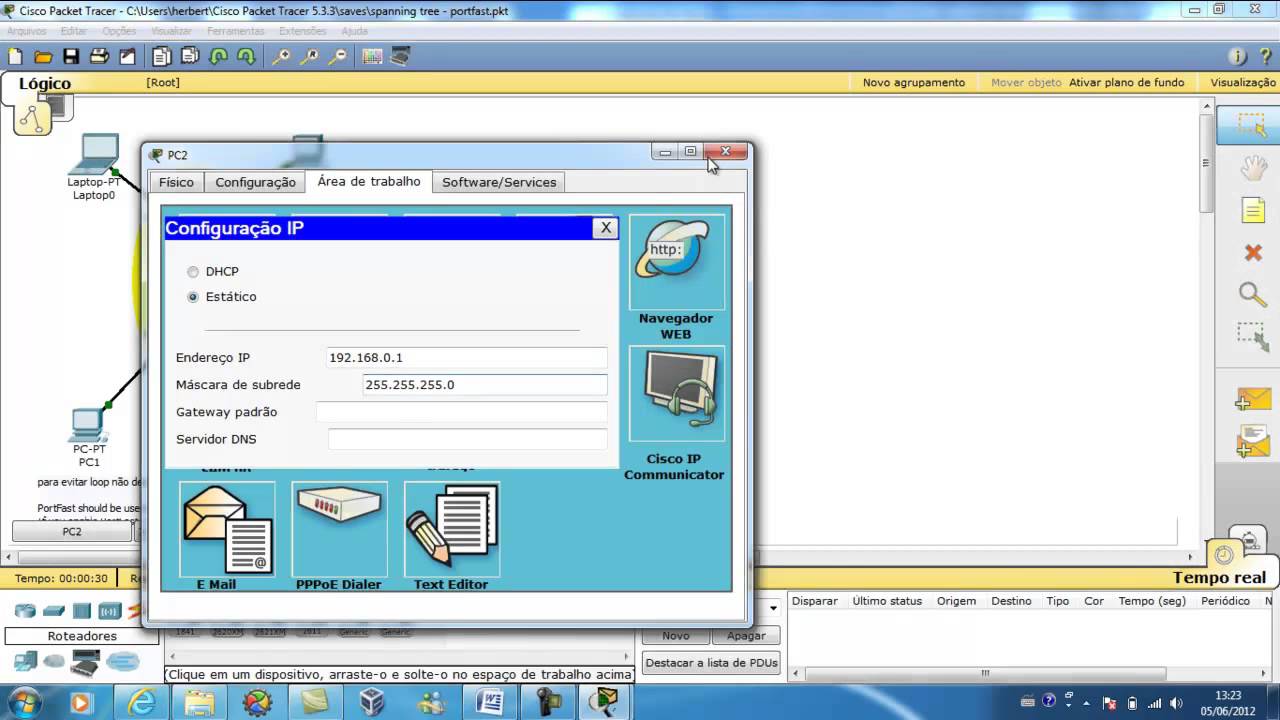The height and width of the screenshot is (720, 1280).
Task: Click the Novo agrupamento button
Action: click(914, 83)
